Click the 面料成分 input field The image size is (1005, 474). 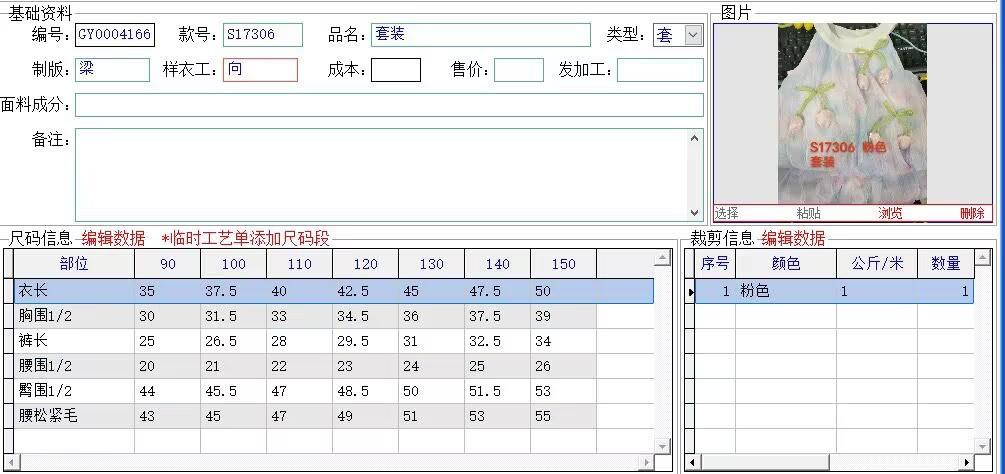tap(389, 105)
